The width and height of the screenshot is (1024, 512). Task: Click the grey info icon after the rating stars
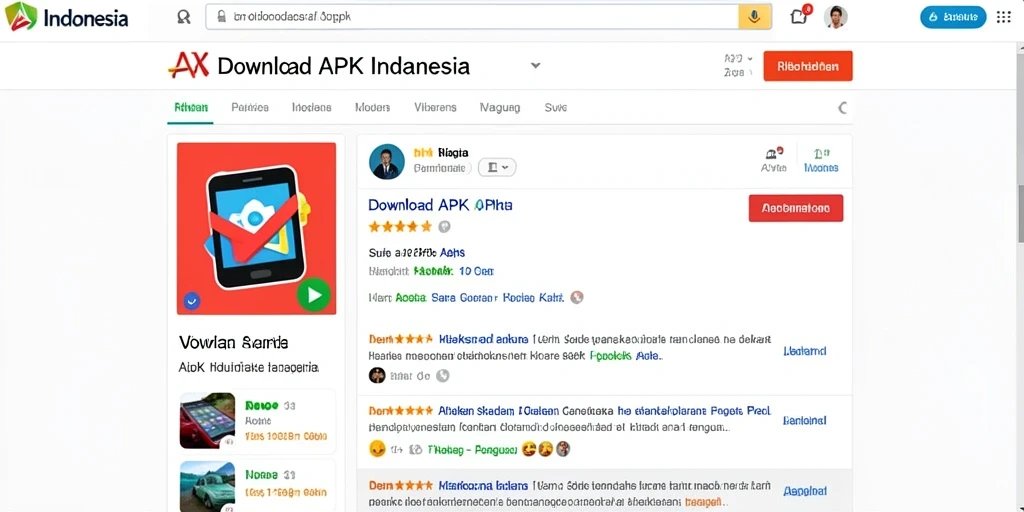[444, 227]
